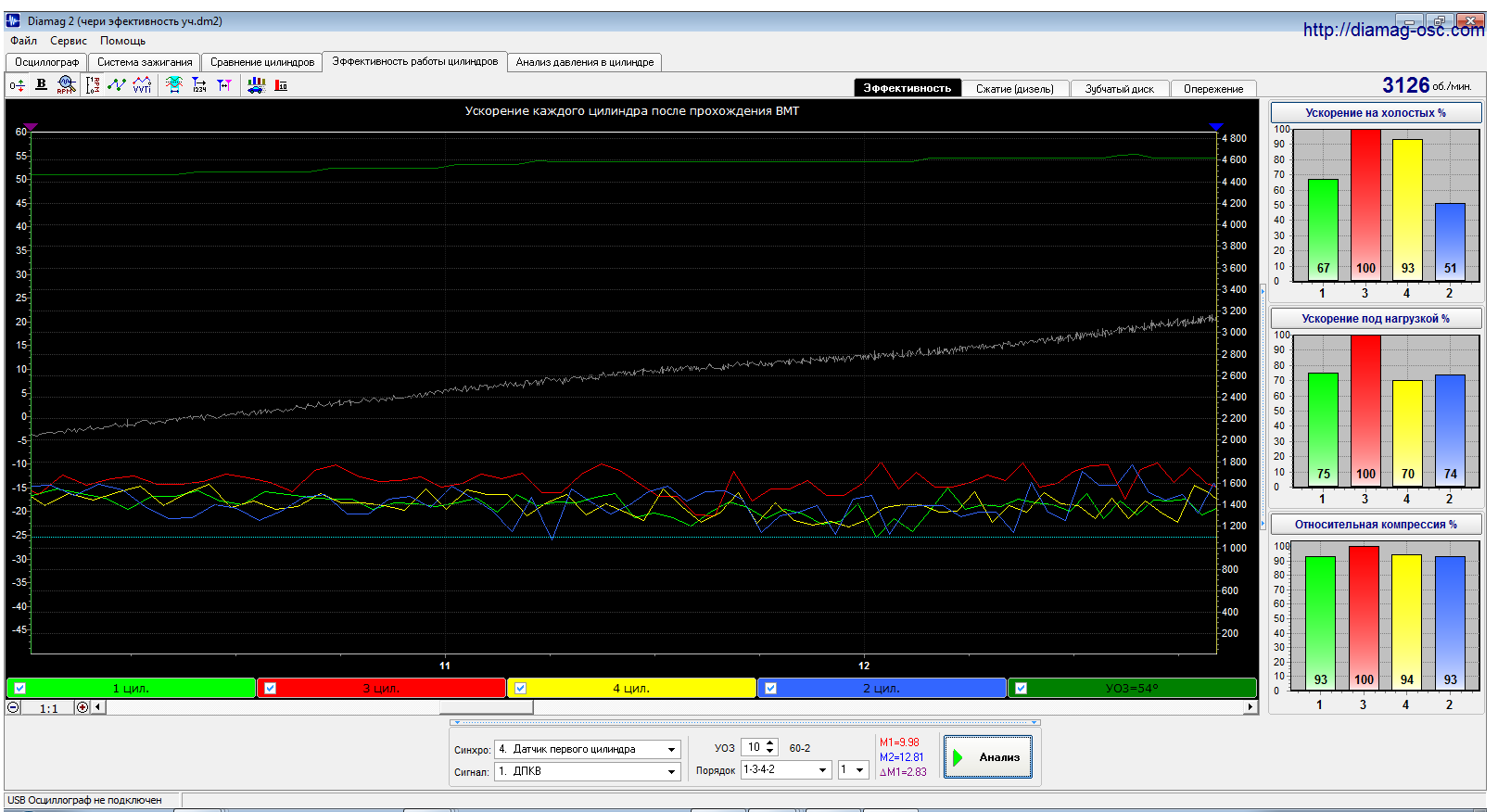Click the green zigzag line graph icon
Viewport: 1498px width, 812px height.
(x=117, y=85)
